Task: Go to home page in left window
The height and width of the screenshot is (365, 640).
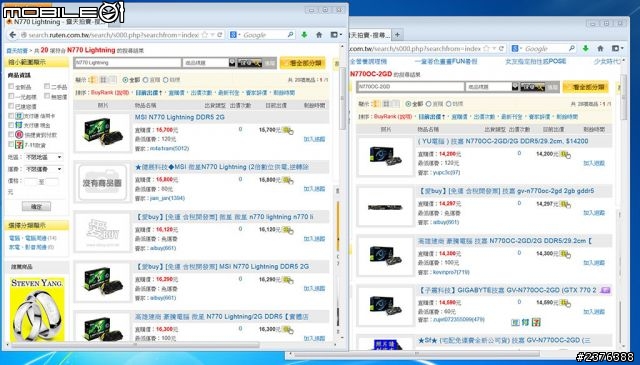Action: click(319, 35)
